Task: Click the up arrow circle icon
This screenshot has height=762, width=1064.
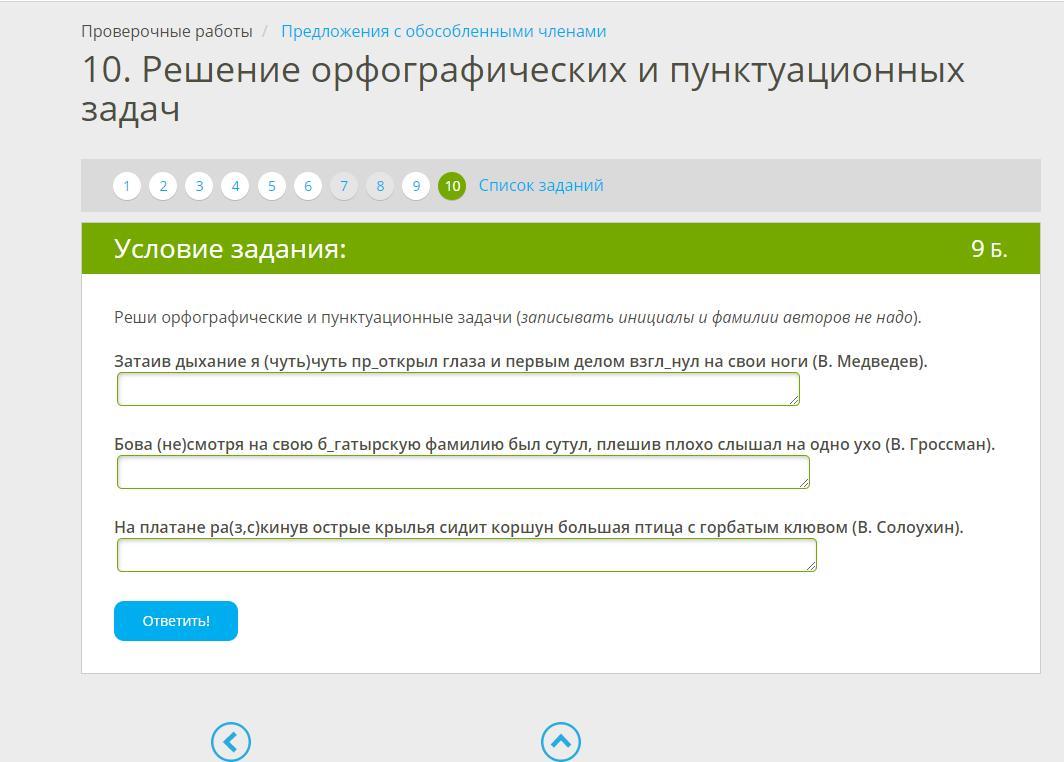Action: 561,742
